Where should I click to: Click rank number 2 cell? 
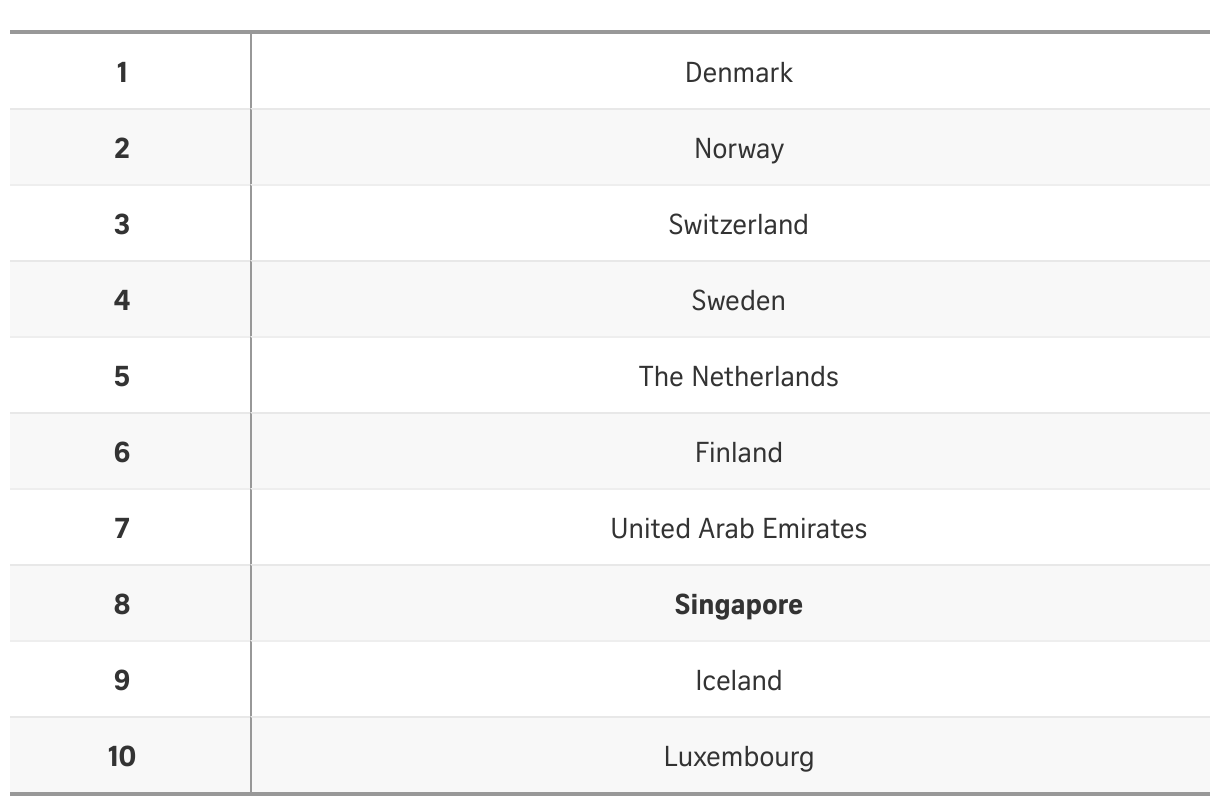122,149
